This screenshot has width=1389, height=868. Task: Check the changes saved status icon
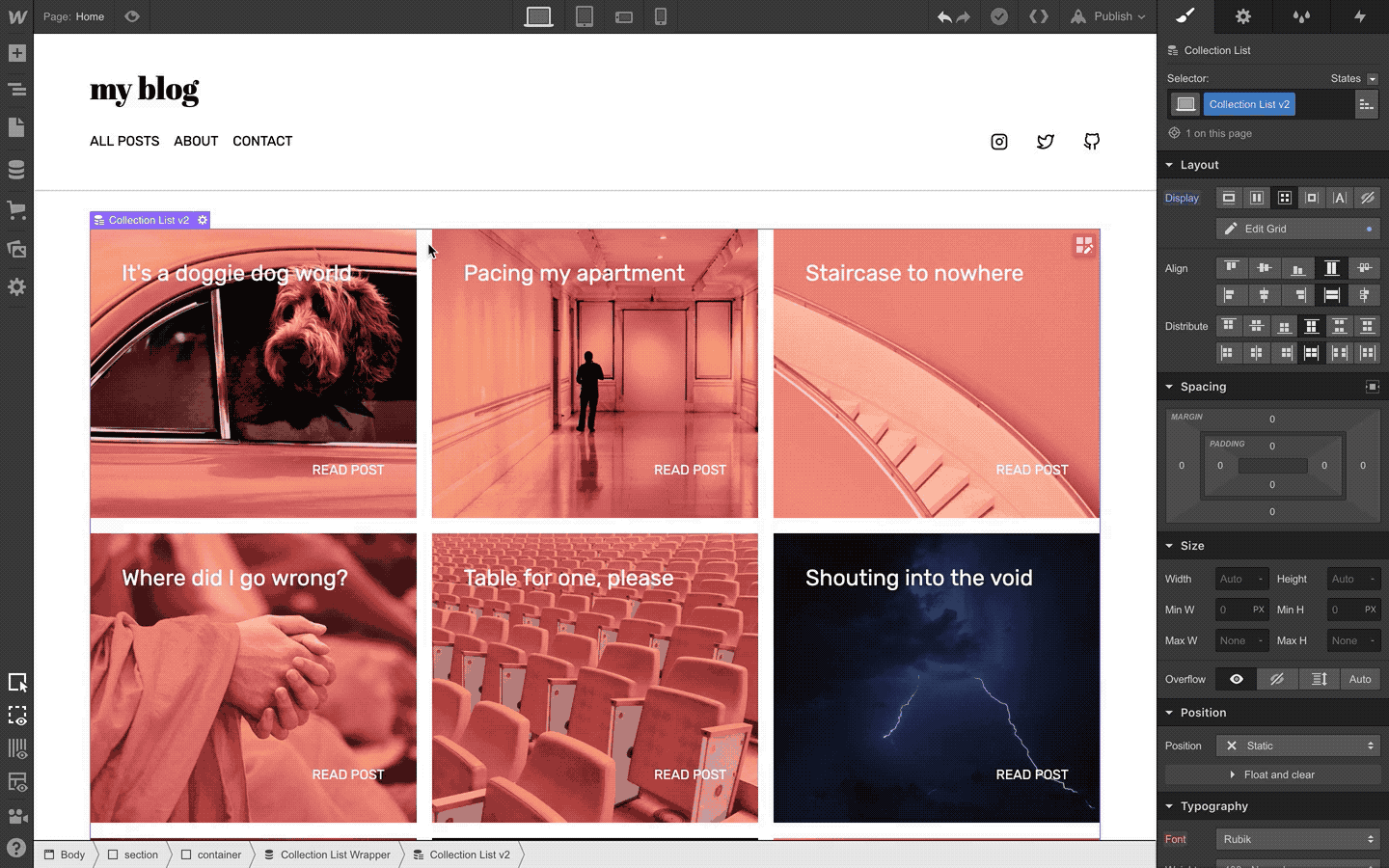999,16
